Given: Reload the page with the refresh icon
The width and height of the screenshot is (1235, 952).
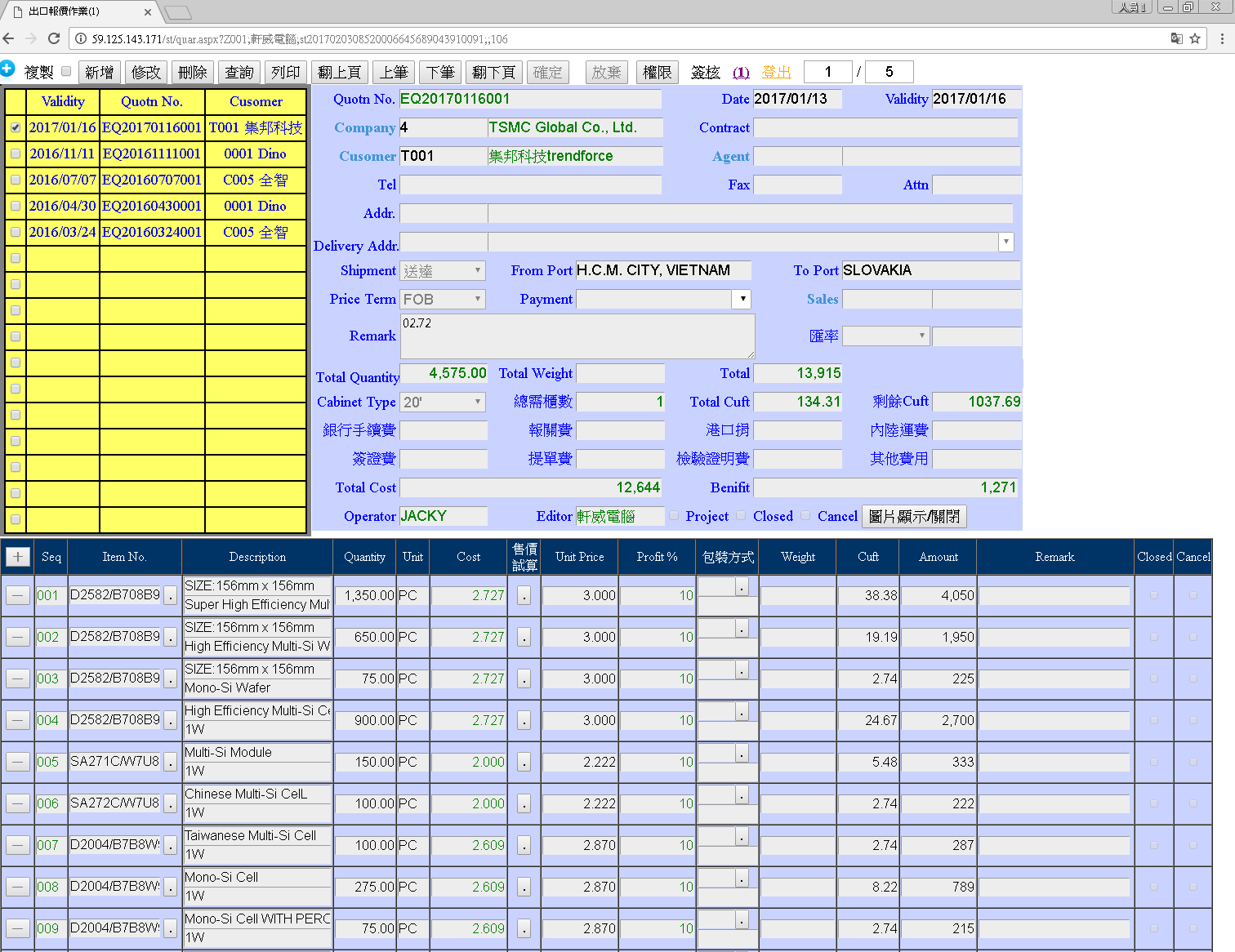Looking at the screenshot, I should click(54, 38).
